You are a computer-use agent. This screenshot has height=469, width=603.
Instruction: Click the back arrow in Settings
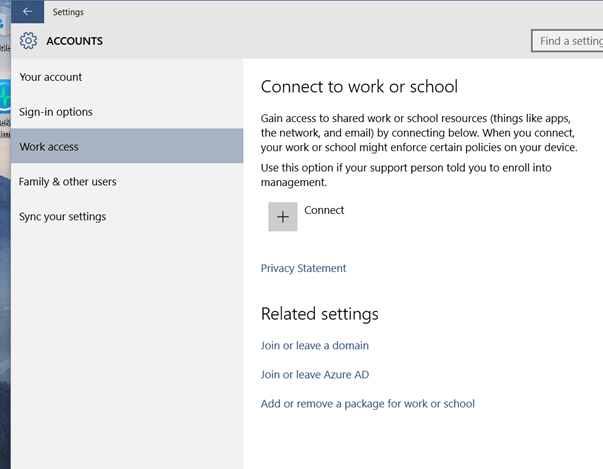(27, 12)
